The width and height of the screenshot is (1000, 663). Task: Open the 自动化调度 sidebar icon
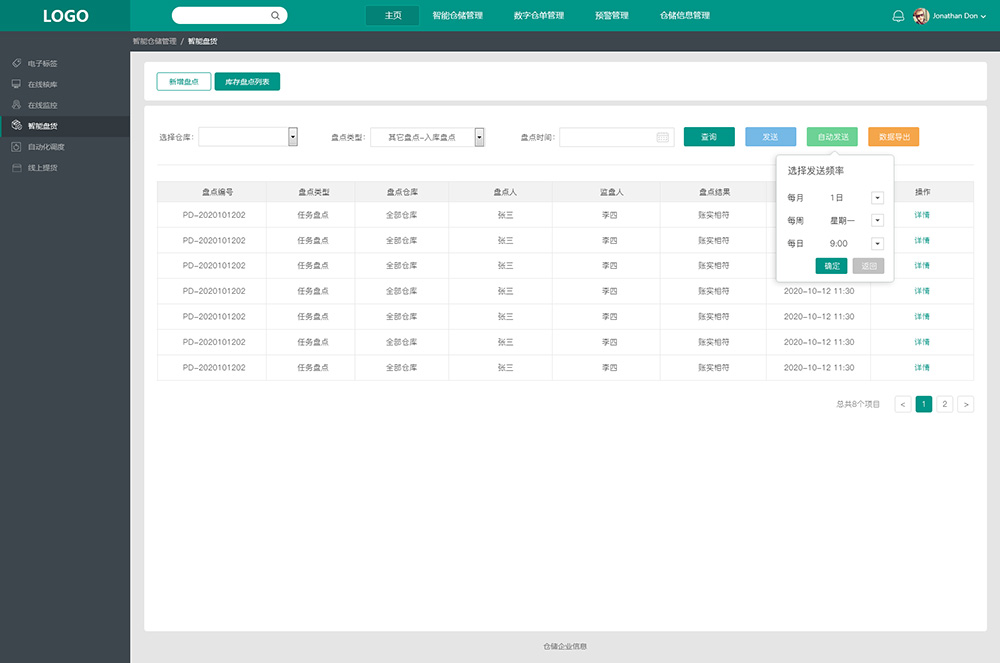pos(17,147)
